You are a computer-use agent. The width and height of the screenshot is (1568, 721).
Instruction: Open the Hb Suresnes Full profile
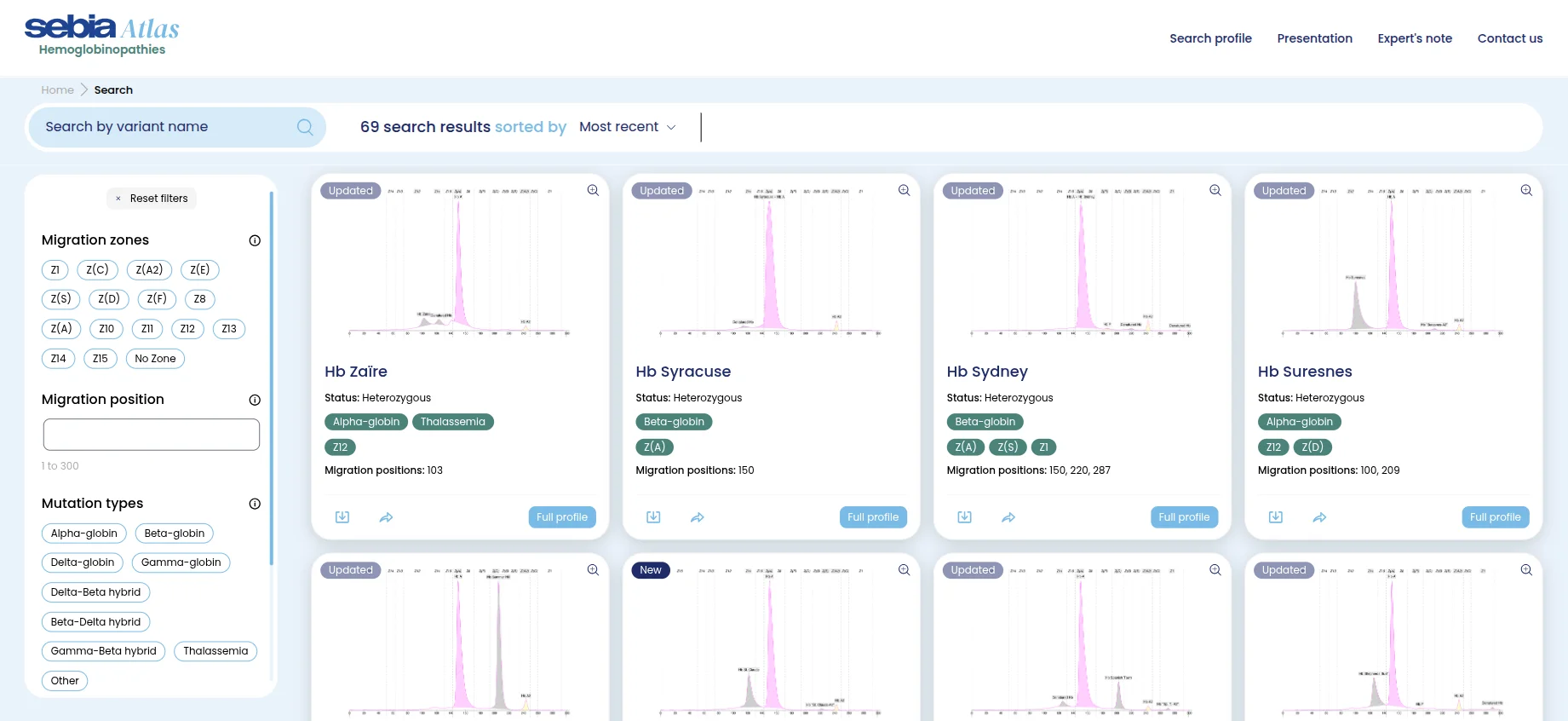coord(1495,517)
